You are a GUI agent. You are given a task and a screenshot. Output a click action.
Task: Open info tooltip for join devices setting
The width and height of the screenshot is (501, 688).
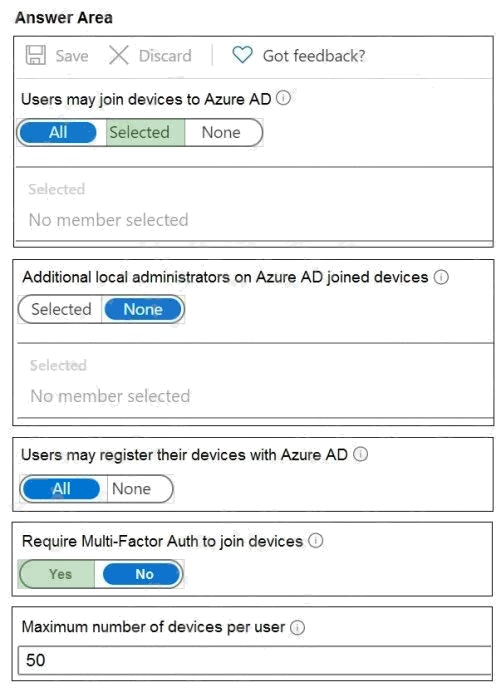pyautogui.click(x=283, y=98)
